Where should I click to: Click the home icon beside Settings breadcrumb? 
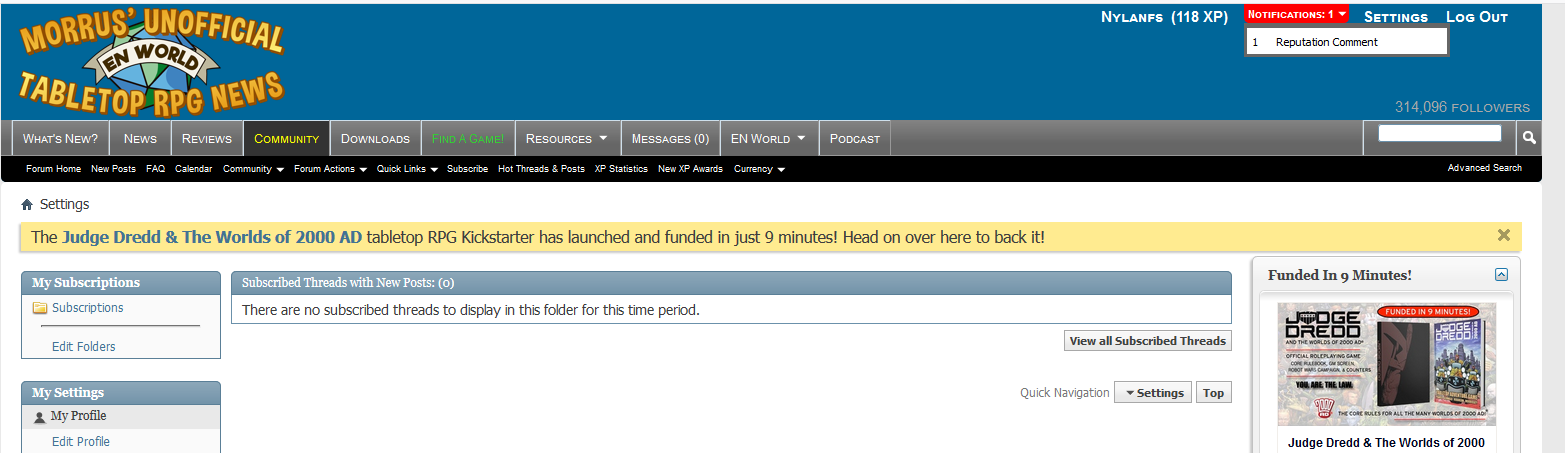pos(27,205)
